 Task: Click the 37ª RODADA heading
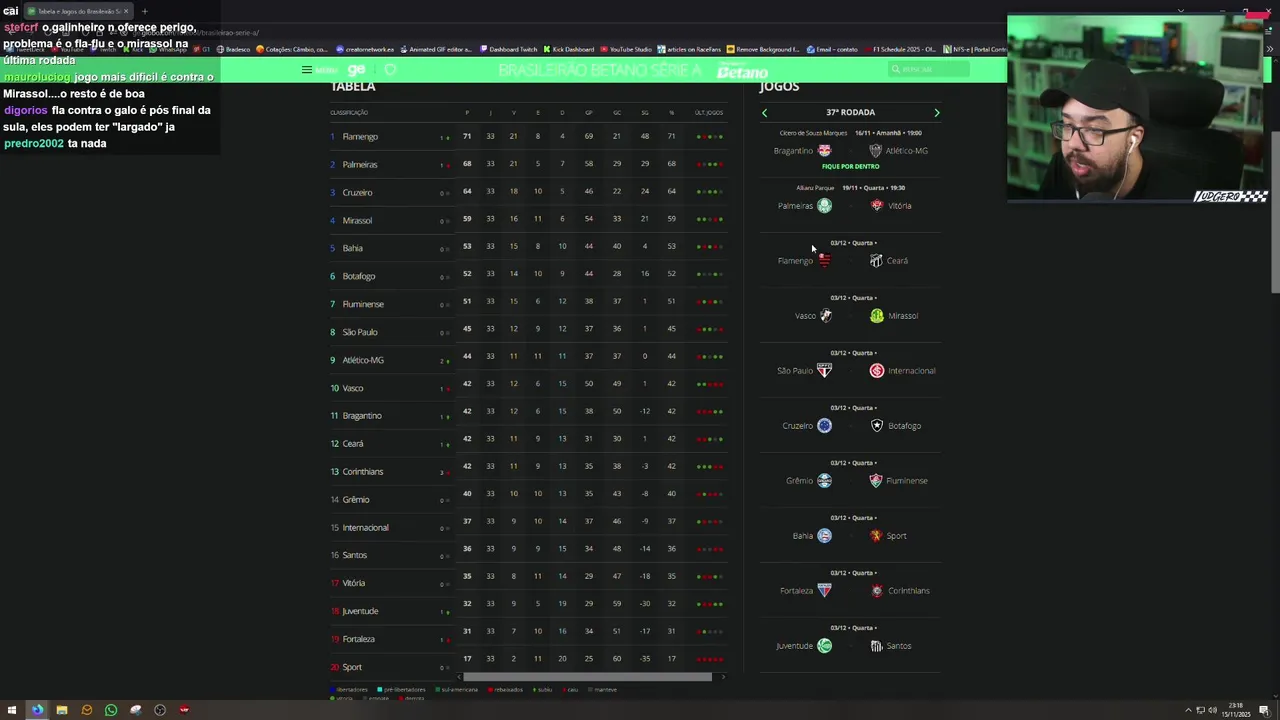(x=850, y=113)
